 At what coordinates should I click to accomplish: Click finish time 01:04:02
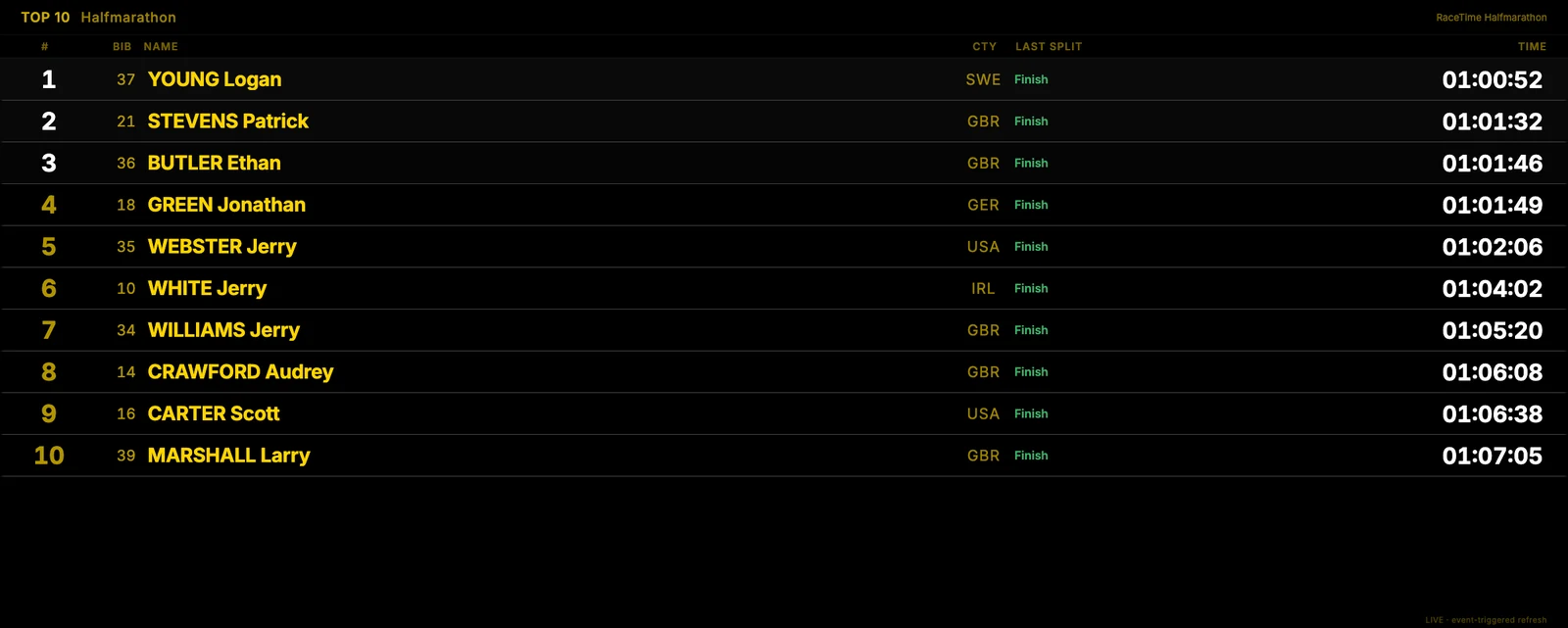point(1493,289)
